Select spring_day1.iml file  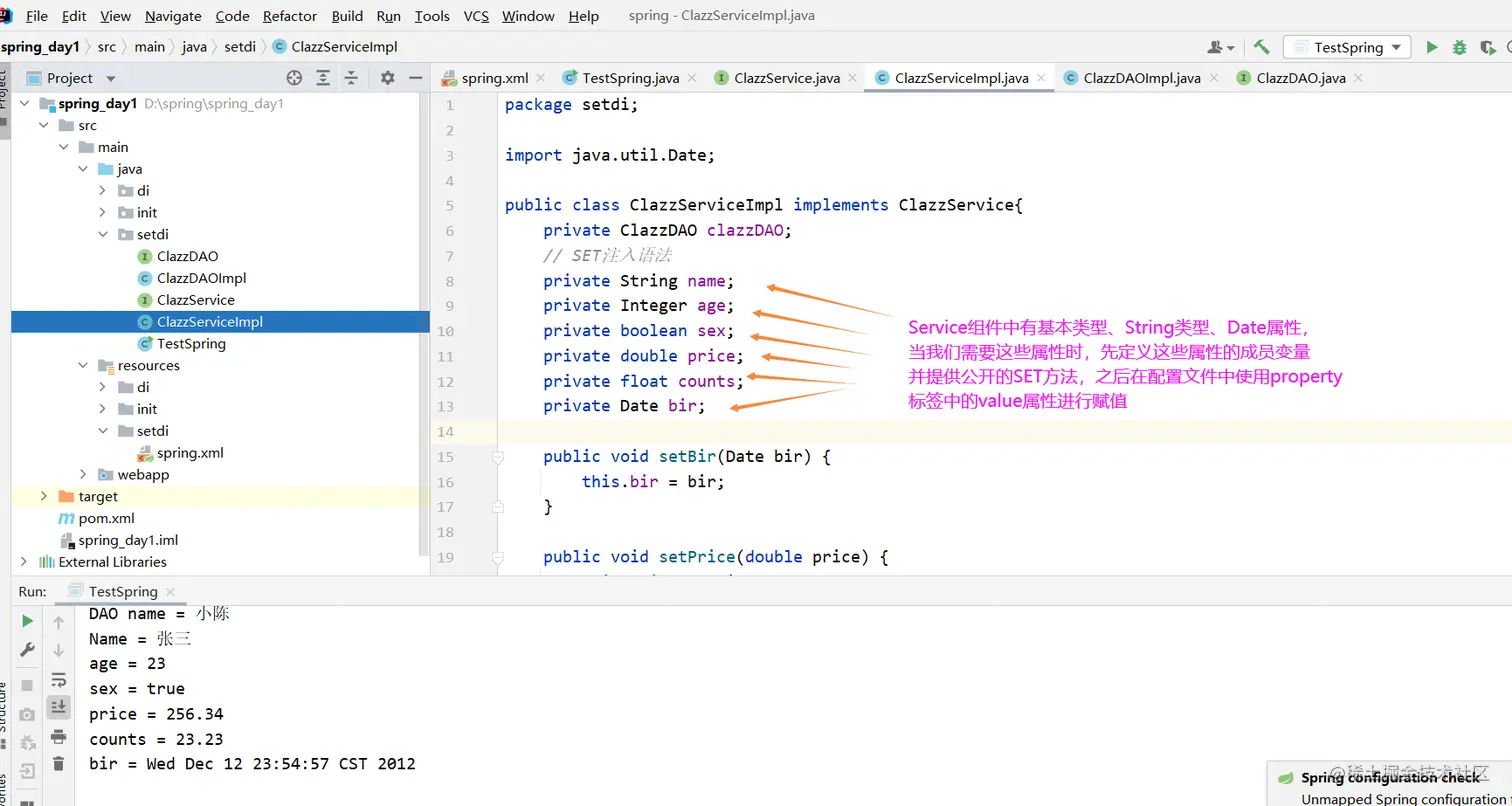(x=128, y=540)
